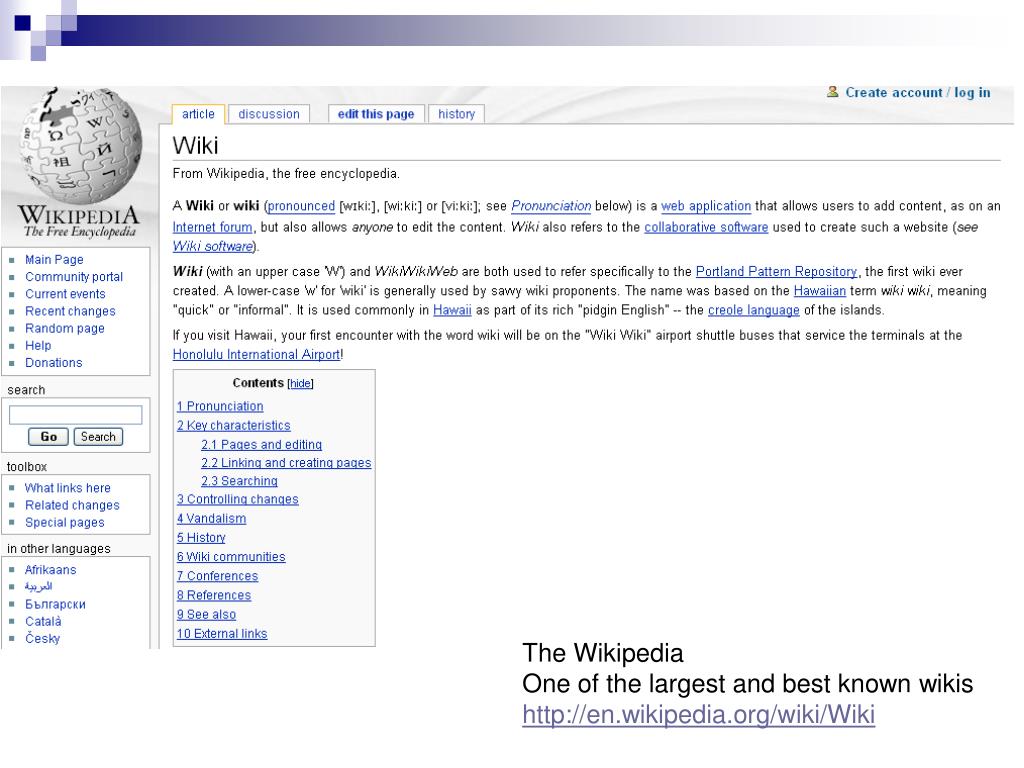Click the Wiki article heading

[x=195, y=146]
